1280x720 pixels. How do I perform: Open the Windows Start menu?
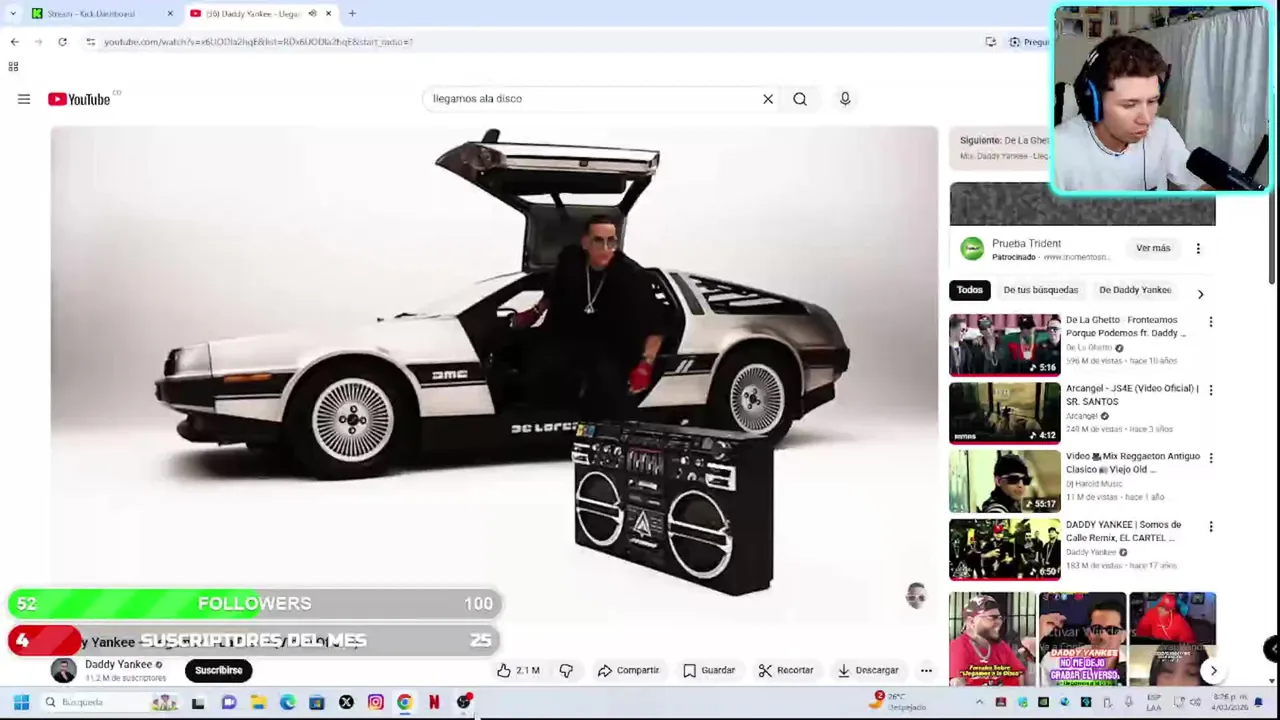[x=21, y=703]
